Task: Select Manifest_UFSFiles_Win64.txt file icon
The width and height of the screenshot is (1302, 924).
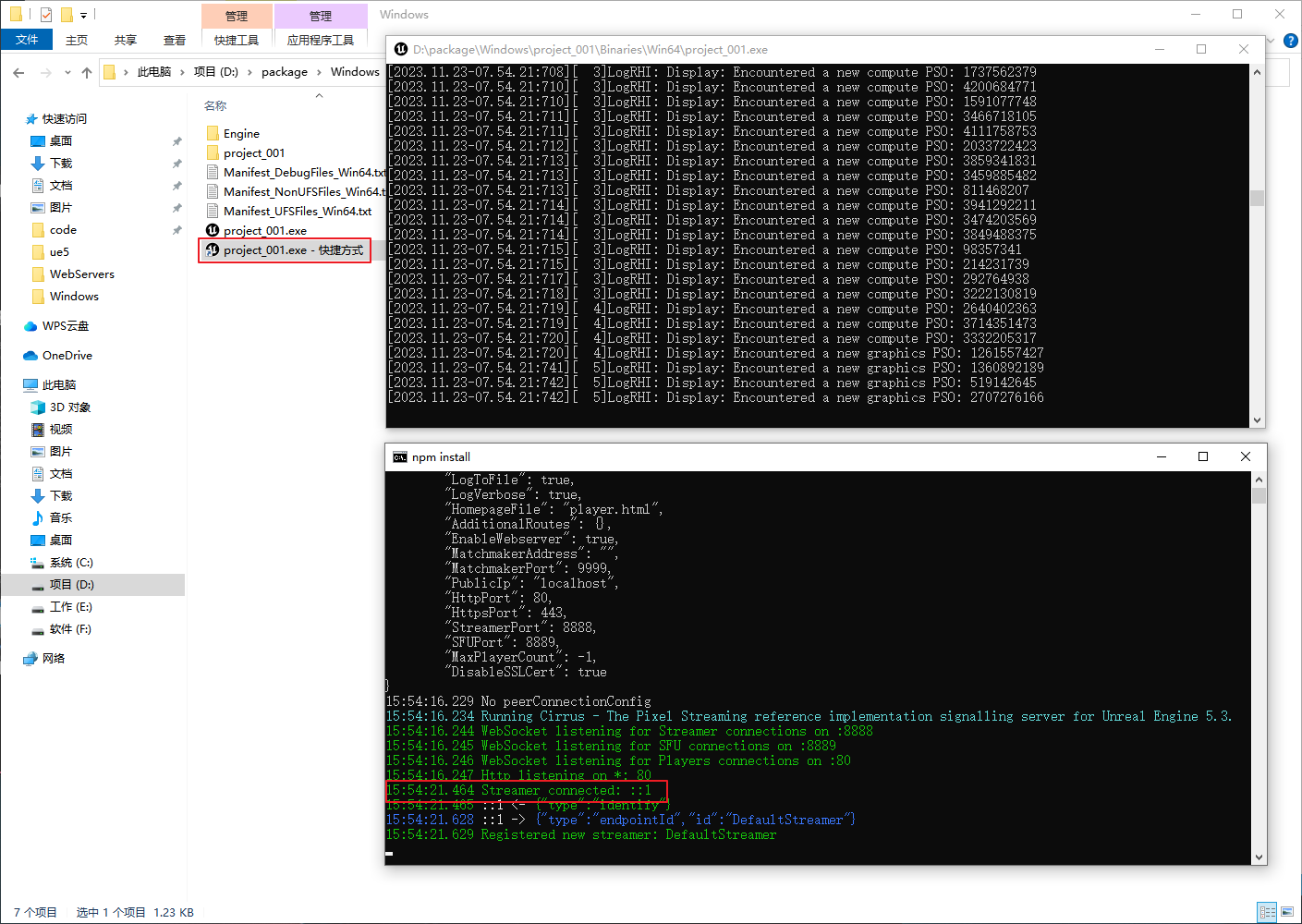Action: pyautogui.click(x=213, y=212)
